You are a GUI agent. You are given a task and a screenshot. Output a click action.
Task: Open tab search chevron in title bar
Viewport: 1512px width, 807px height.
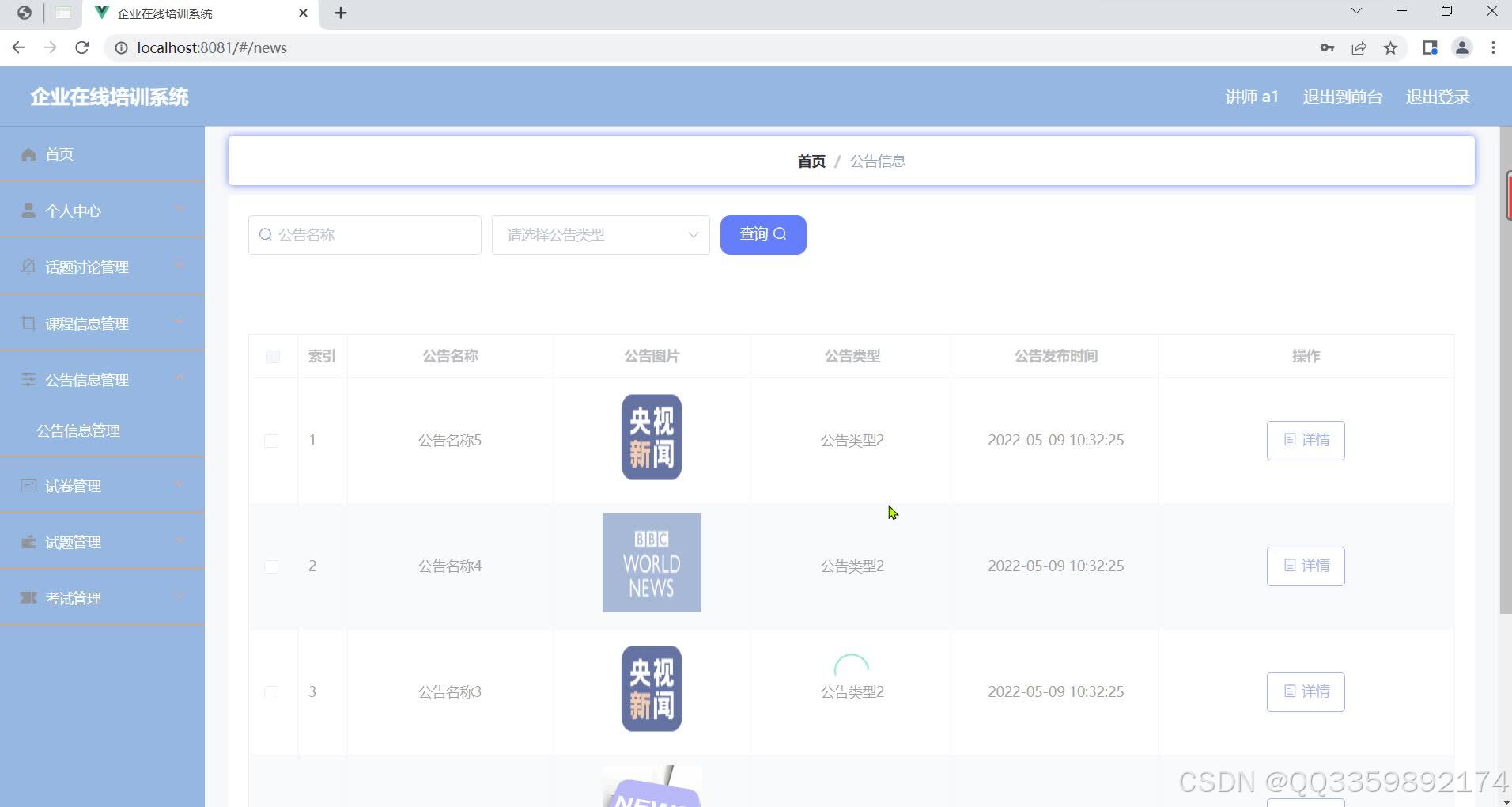click(1356, 11)
